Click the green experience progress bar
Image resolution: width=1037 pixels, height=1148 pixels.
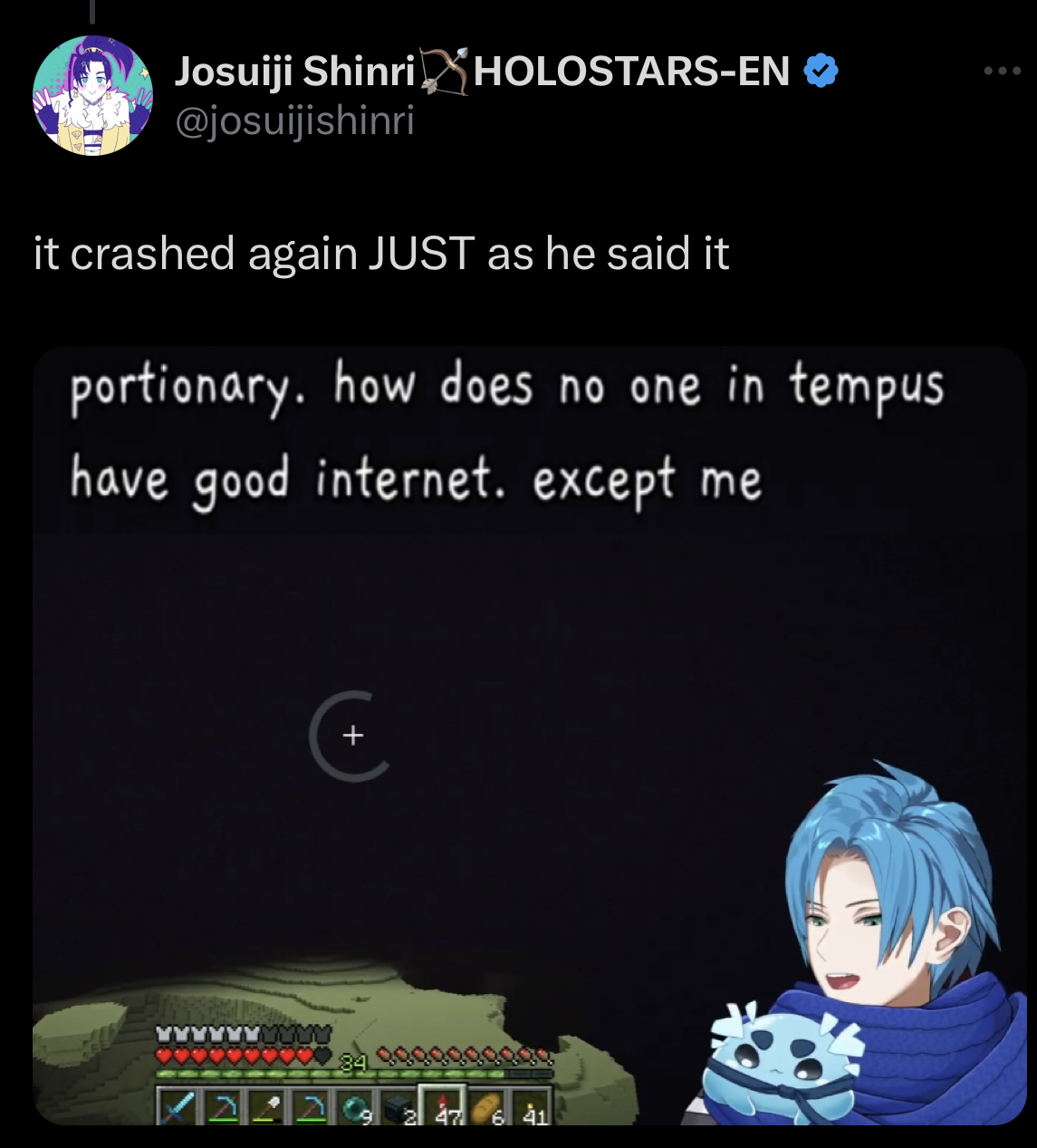354,1074
